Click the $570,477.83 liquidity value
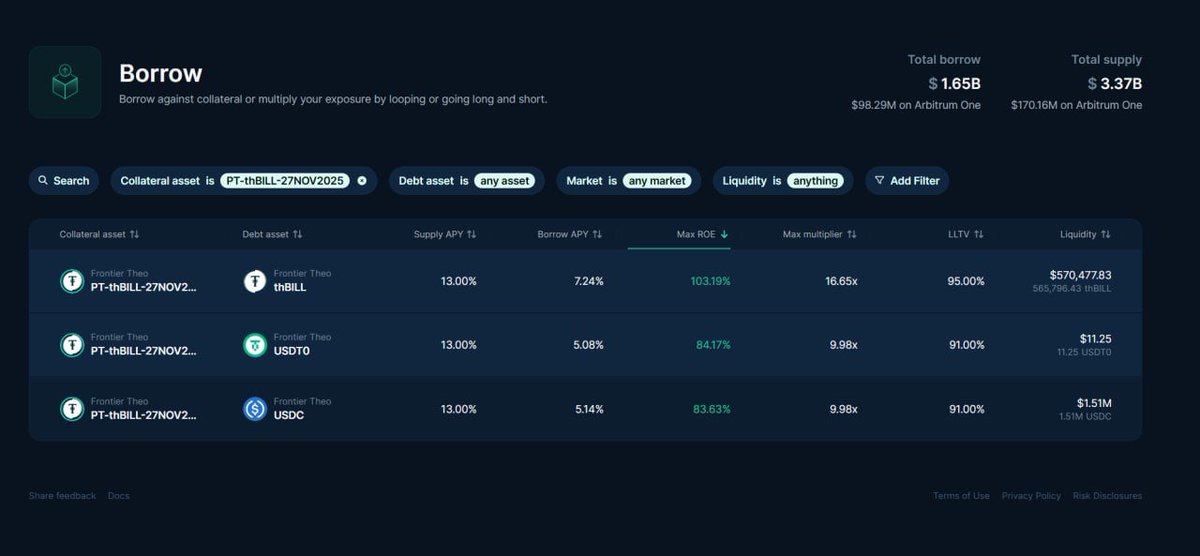 click(1080, 275)
